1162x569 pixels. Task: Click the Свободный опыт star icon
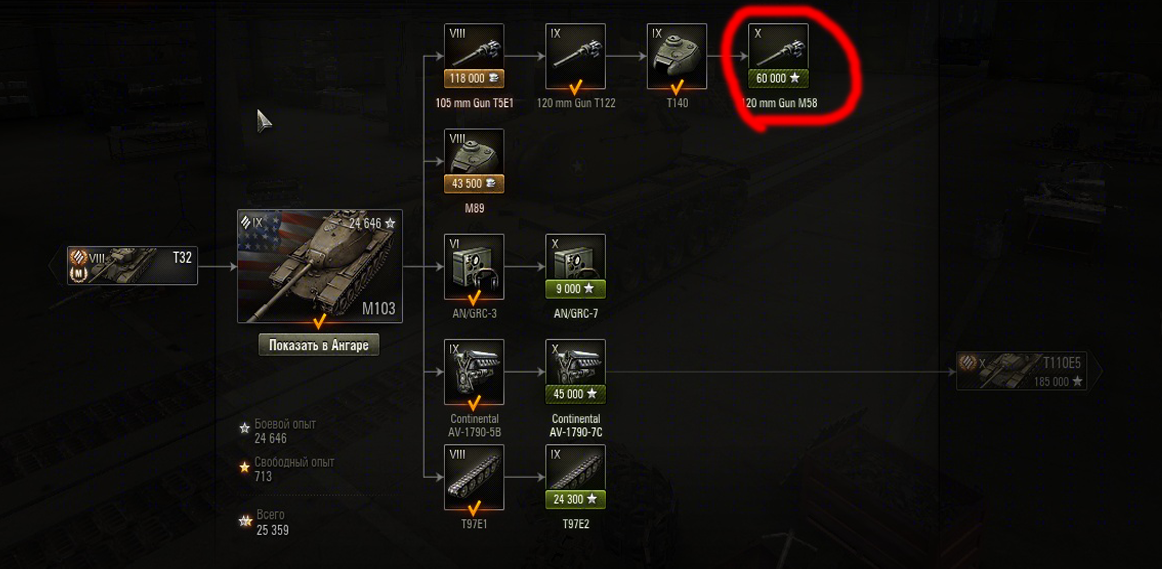[x=244, y=468]
